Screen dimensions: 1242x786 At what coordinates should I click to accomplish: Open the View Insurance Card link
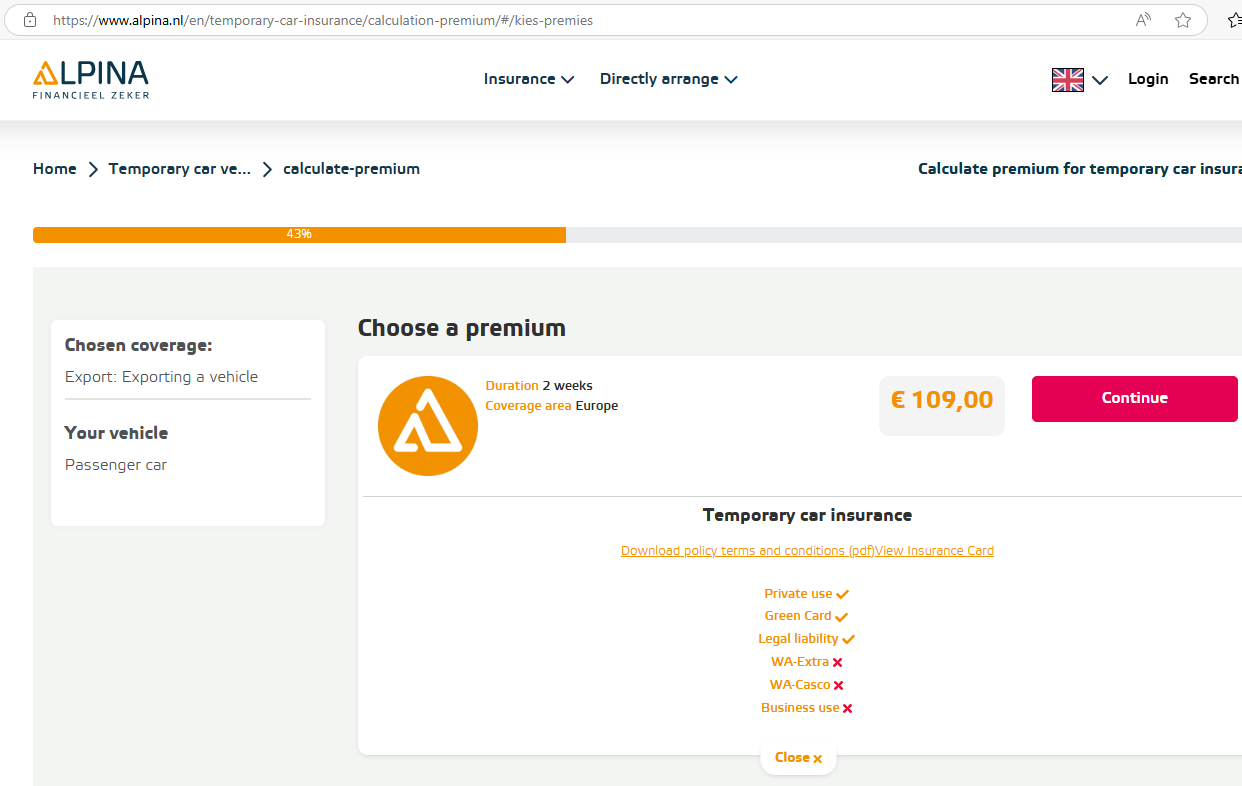pos(935,551)
